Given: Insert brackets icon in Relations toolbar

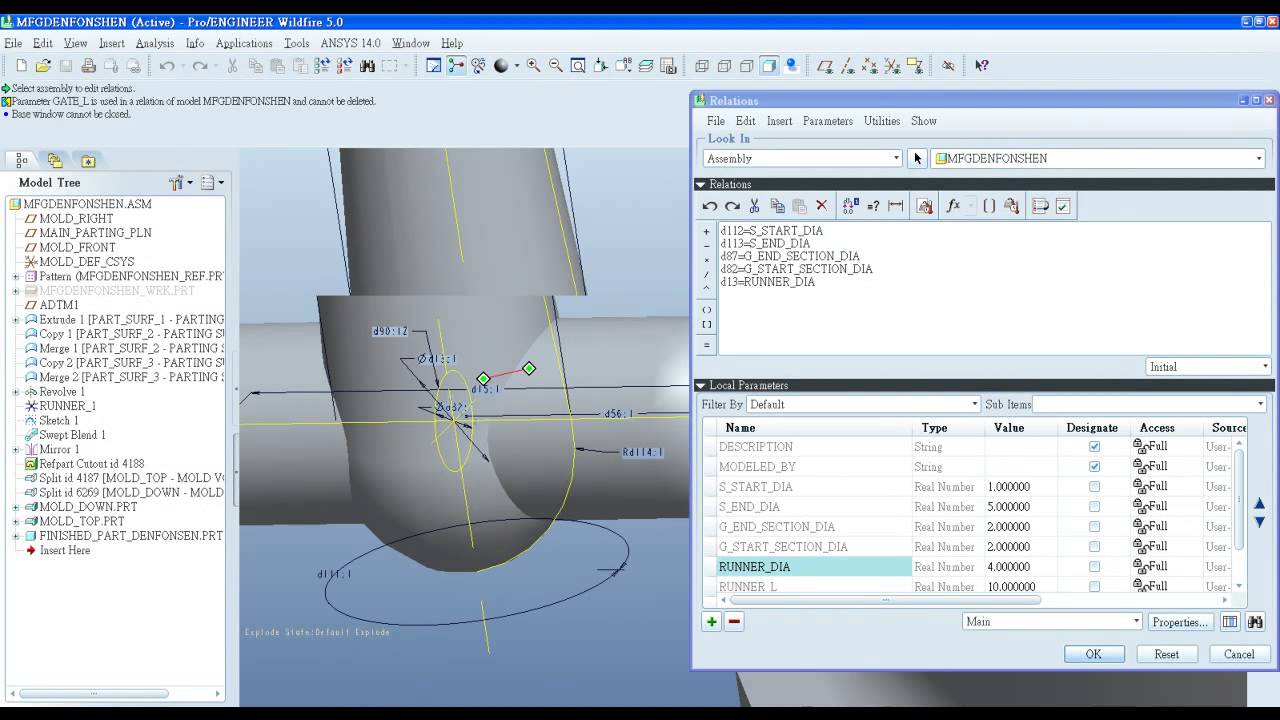Looking at the screenshot, I should 989,206.
